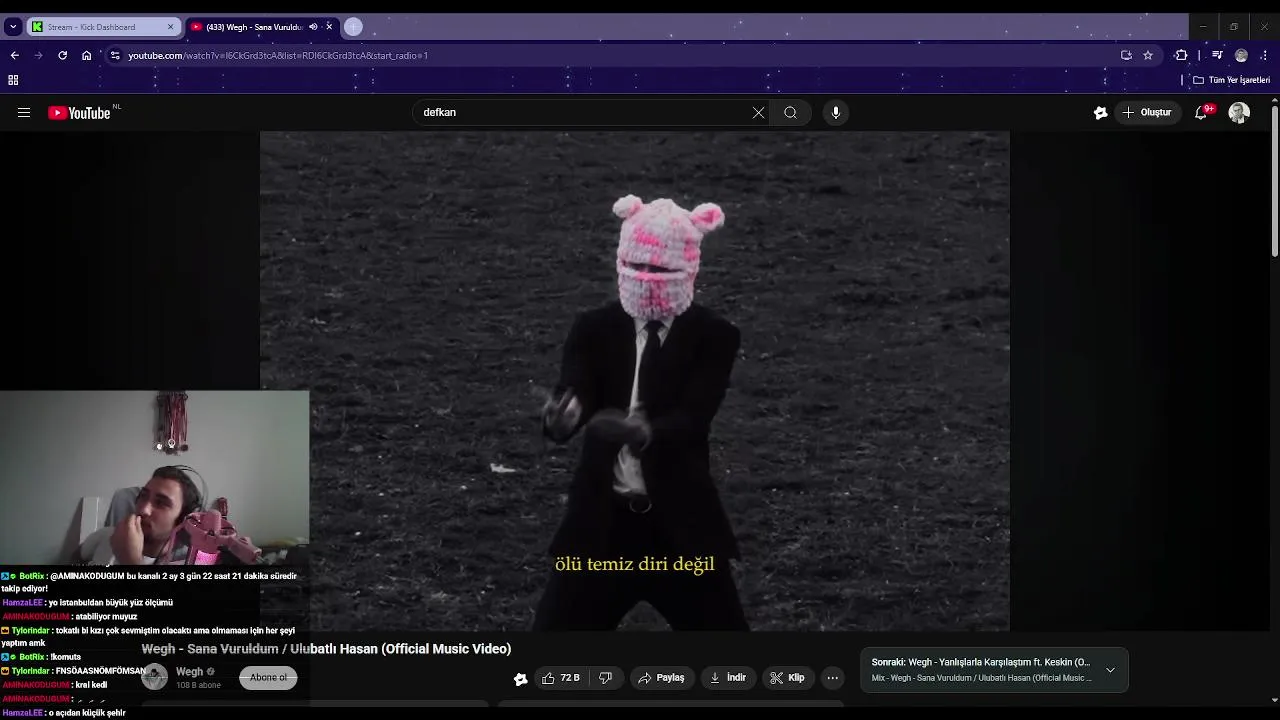
Task: Open the Wegh channel name link
Action: click(x=190, y=672)
